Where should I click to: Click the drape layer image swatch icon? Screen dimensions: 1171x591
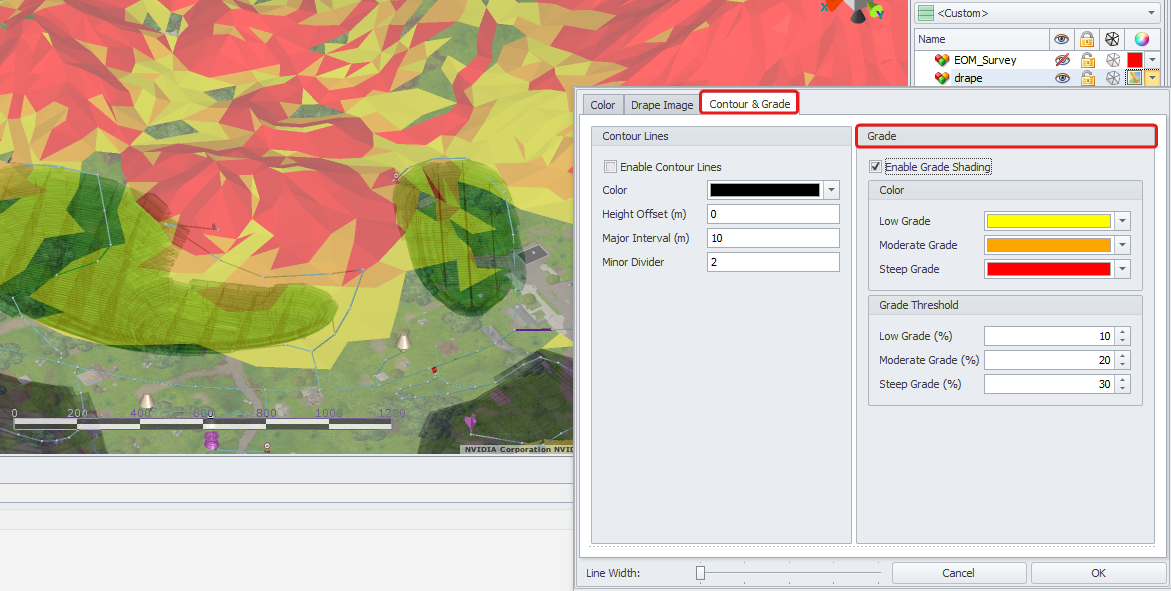coord(1135,78)
